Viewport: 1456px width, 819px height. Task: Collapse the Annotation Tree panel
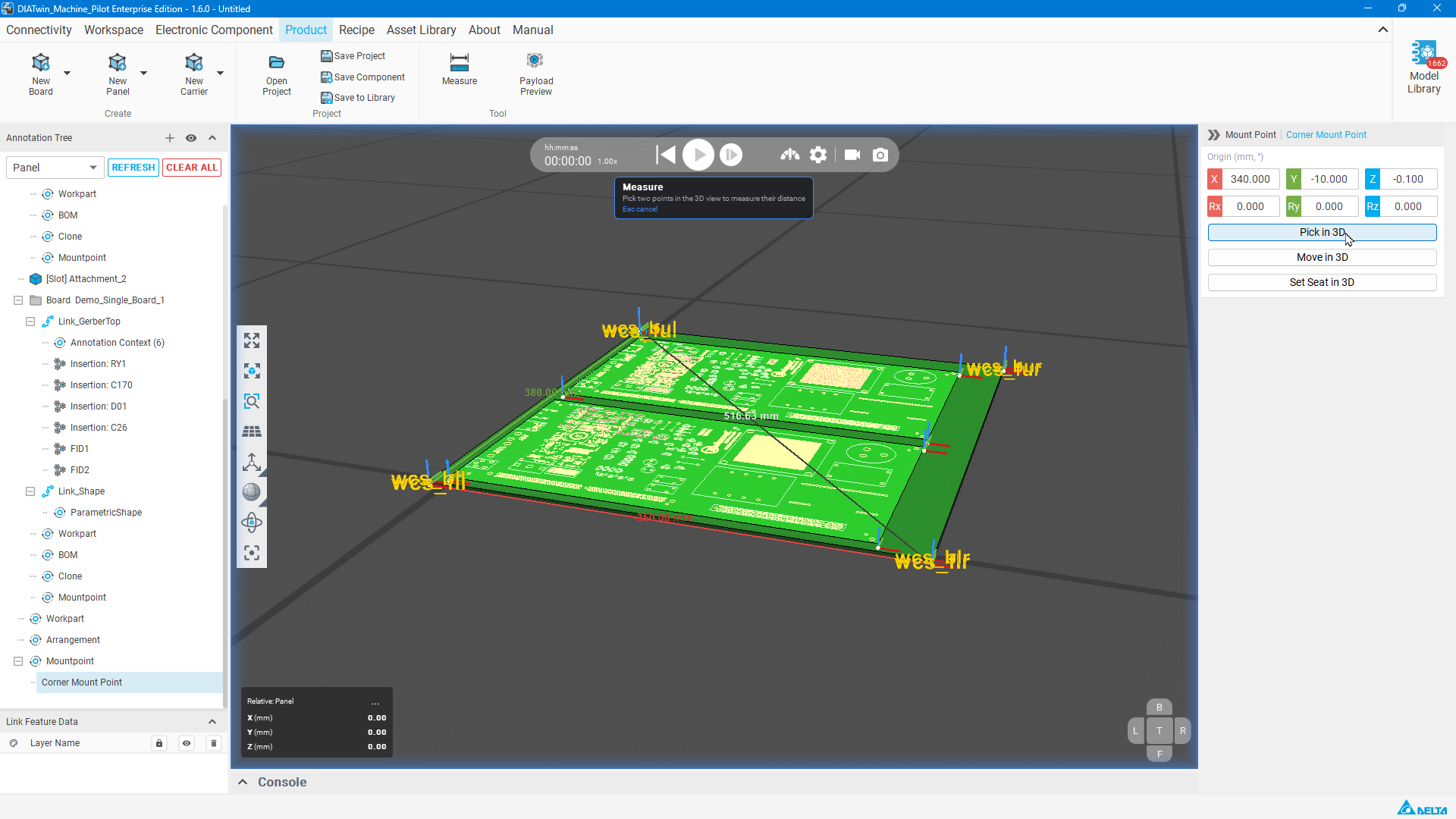[212, 138]
